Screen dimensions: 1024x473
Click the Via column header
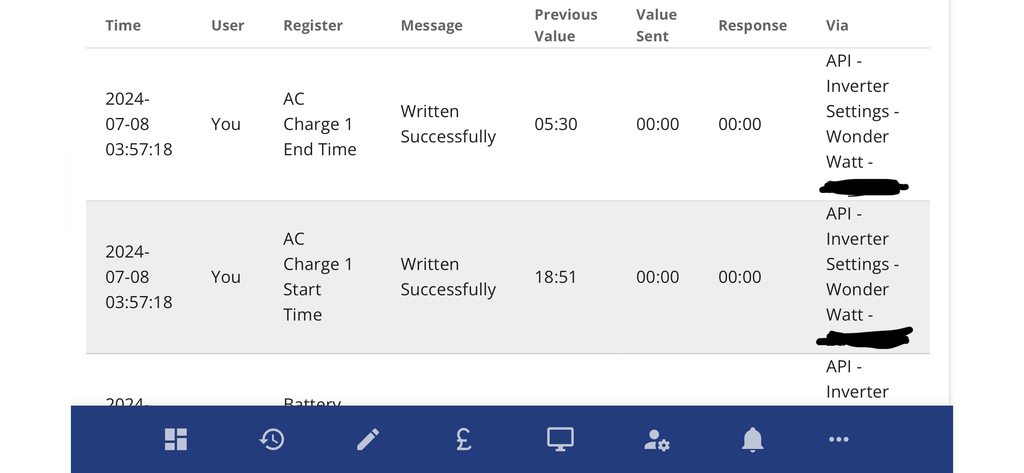point(837,26)
